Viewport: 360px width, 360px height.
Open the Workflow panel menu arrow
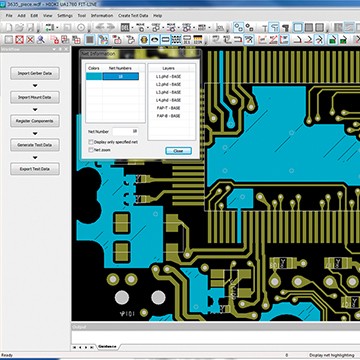54,49
